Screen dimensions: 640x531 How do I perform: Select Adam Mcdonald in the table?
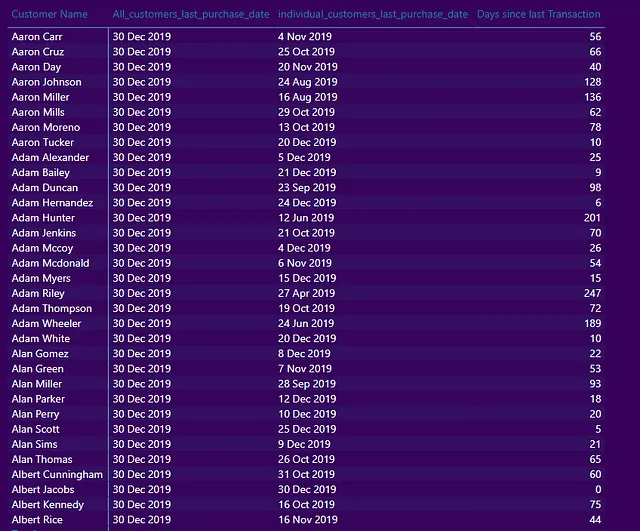click(x=50, y=263)
